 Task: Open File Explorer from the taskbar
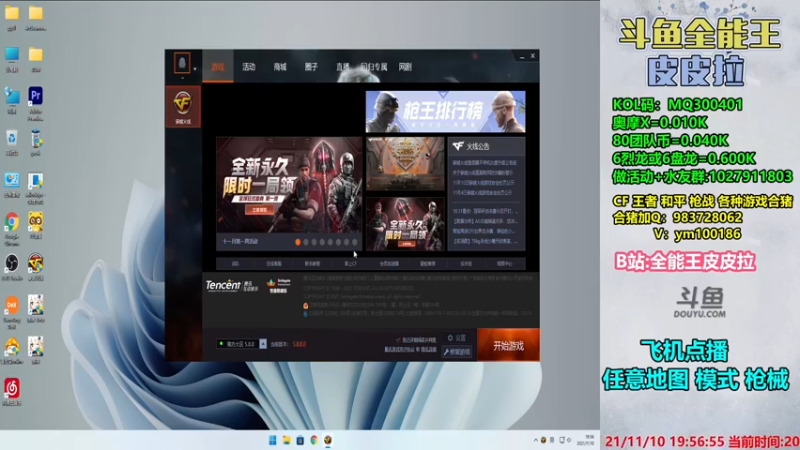[286, 440]
